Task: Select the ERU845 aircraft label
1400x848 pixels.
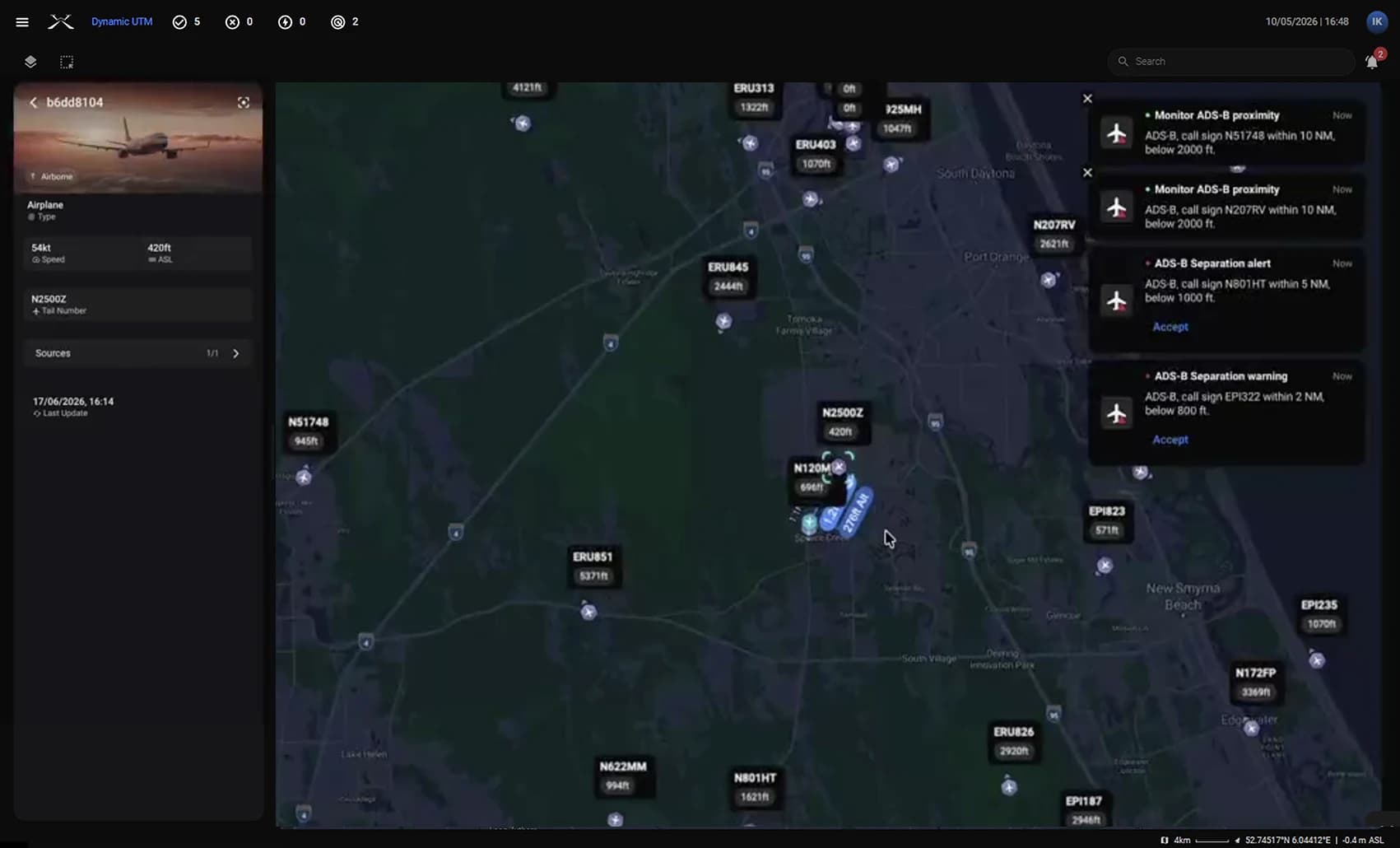Action: [728, 277]
